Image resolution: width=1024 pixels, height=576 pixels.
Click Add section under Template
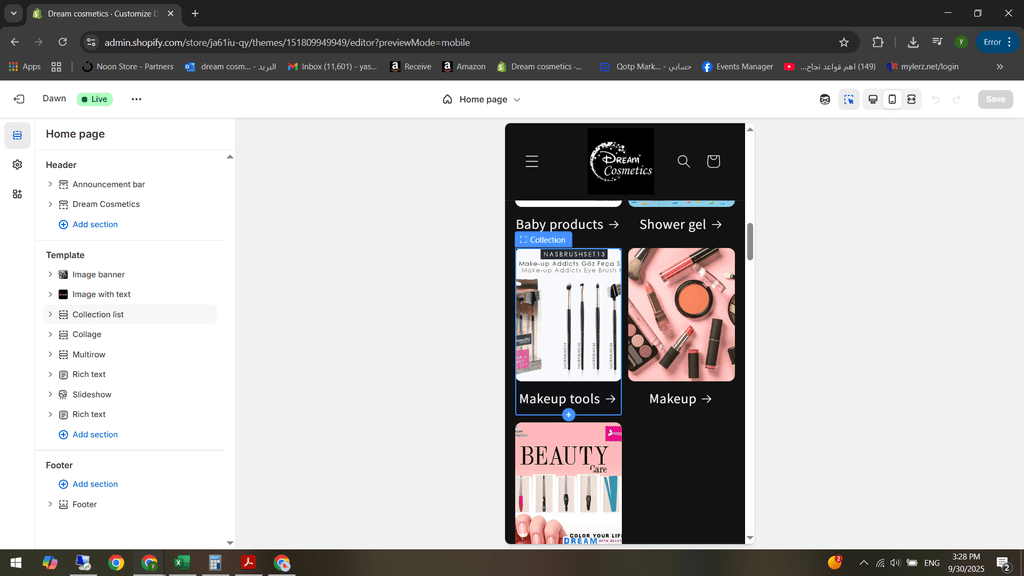point(95,434)
